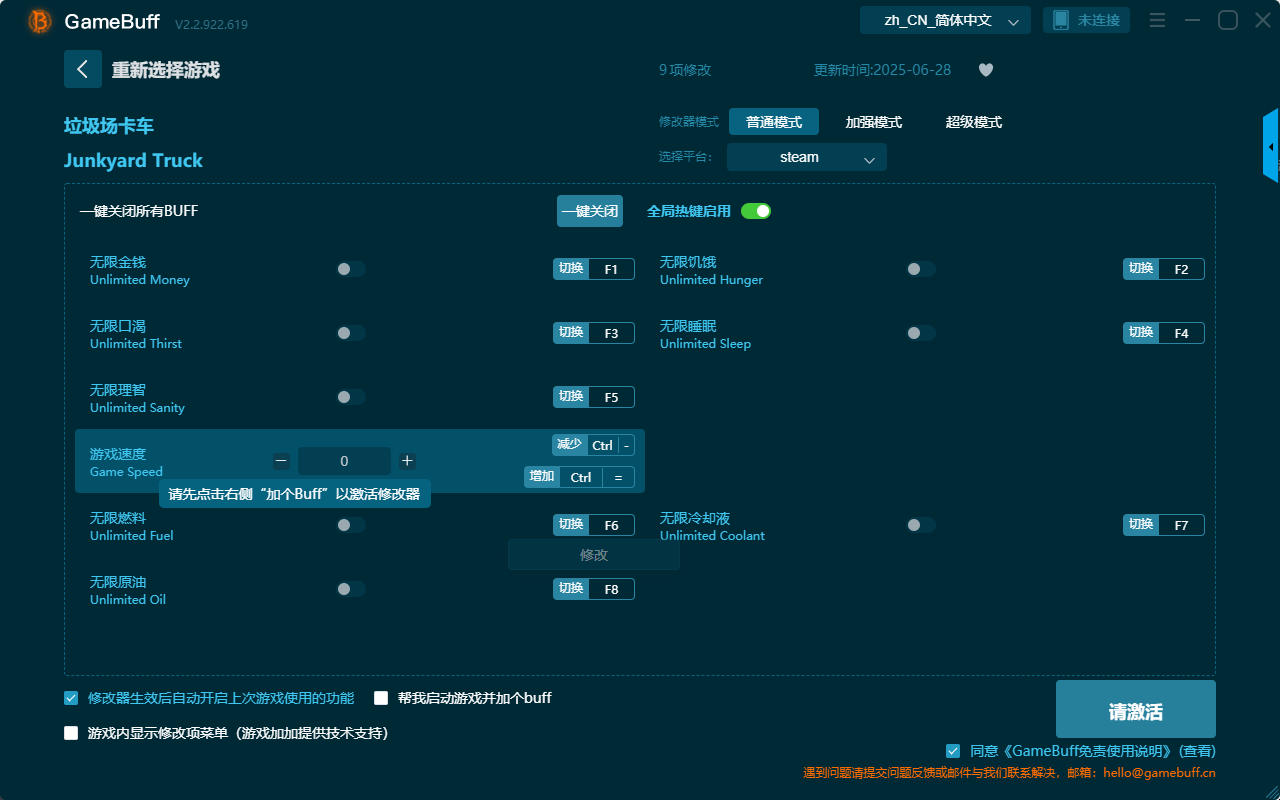Expand the blue side panel on right edge
The width and height of the screenshot is (1280, 800).
1271,145
